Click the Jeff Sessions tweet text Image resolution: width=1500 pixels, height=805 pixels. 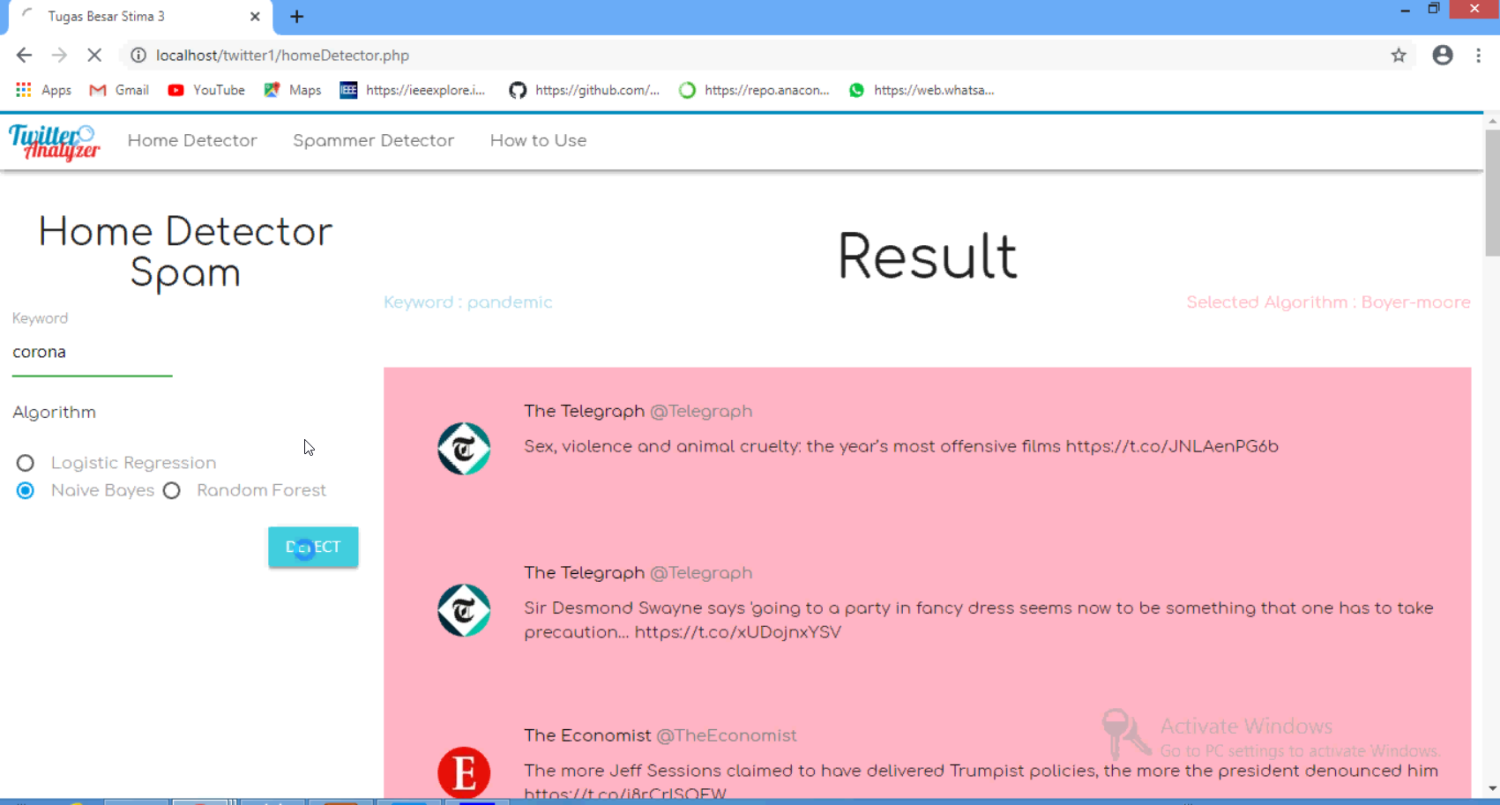coord(981,782)
